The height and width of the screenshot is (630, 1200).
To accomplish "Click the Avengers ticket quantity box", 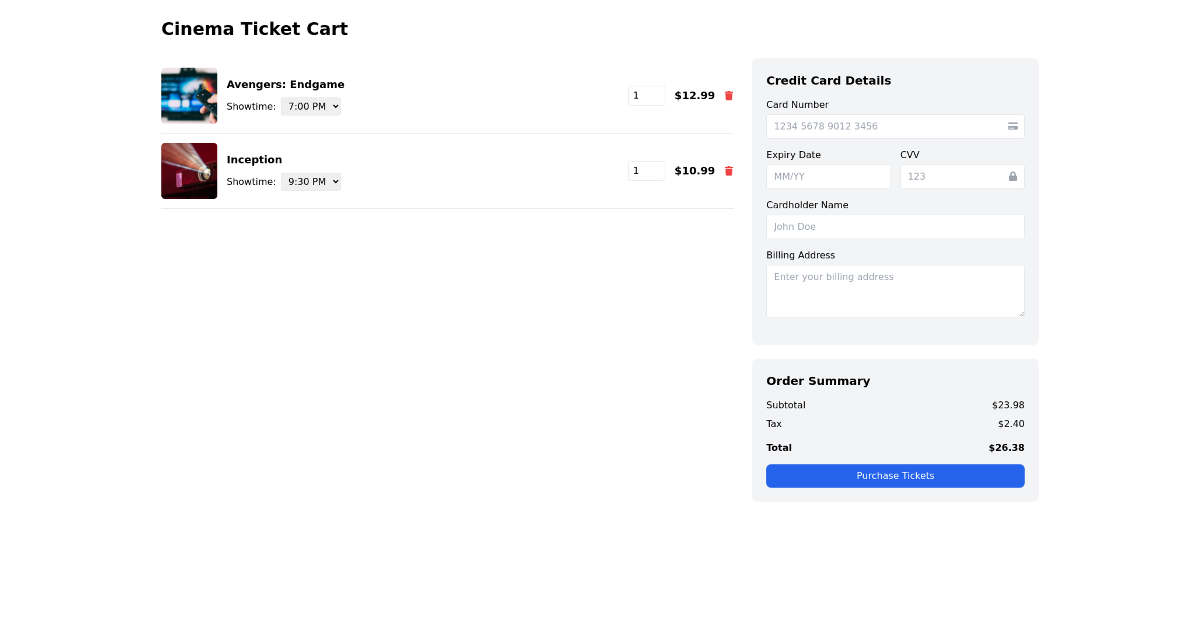I will coord(646,95).
